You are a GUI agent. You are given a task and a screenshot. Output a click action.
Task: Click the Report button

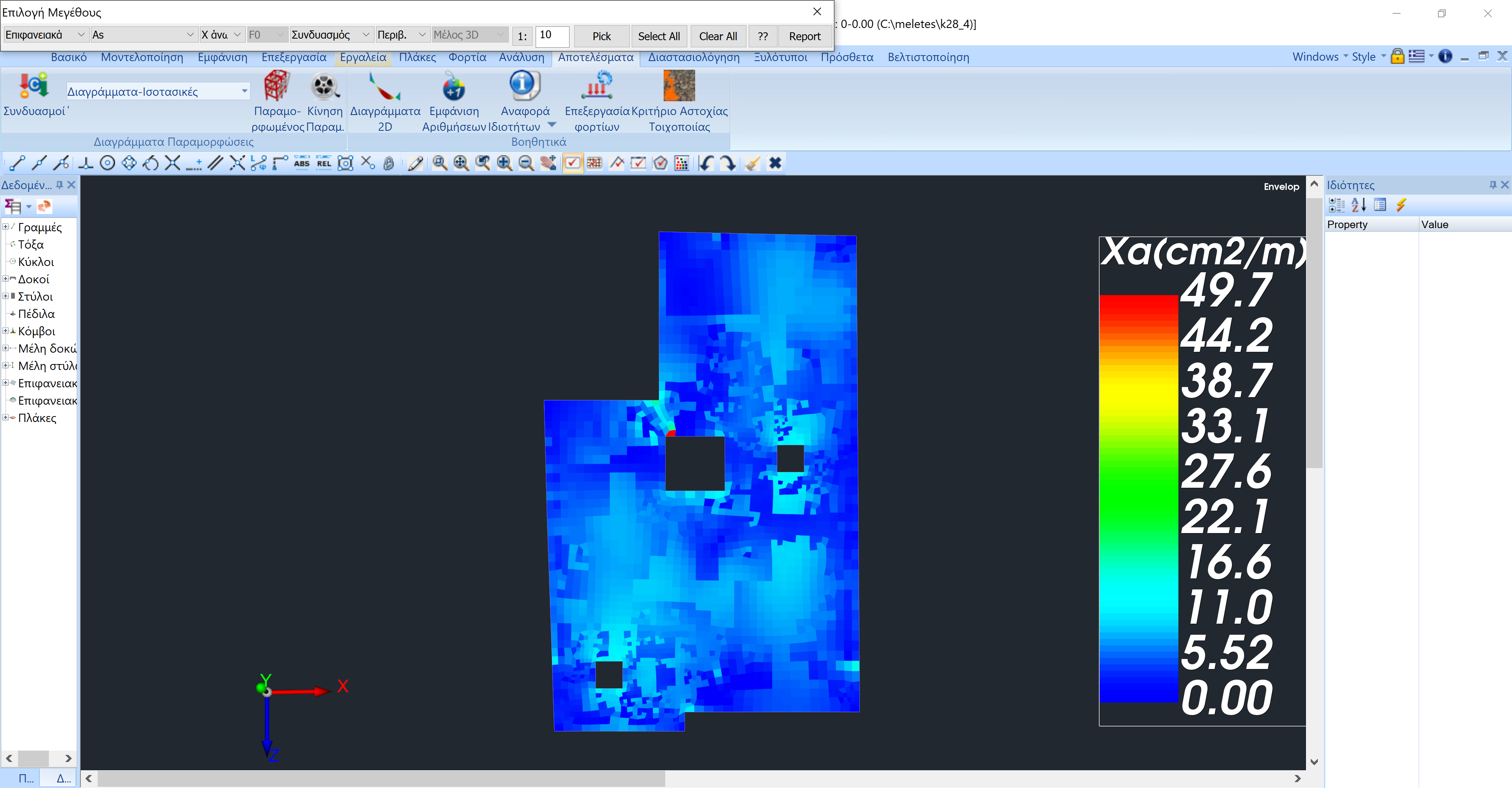pos(804,36)
